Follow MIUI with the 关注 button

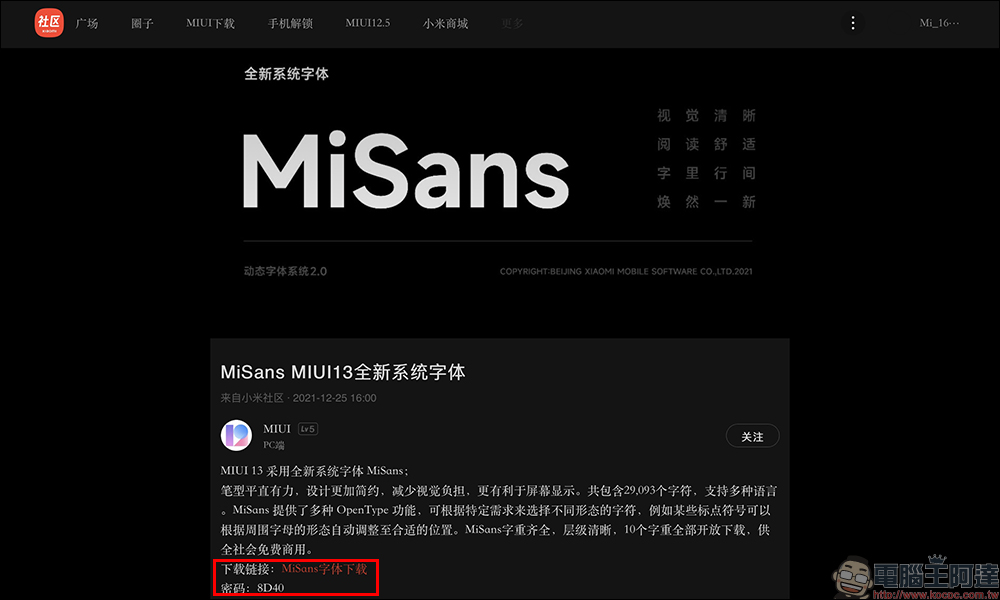click(x=753, y=436)
